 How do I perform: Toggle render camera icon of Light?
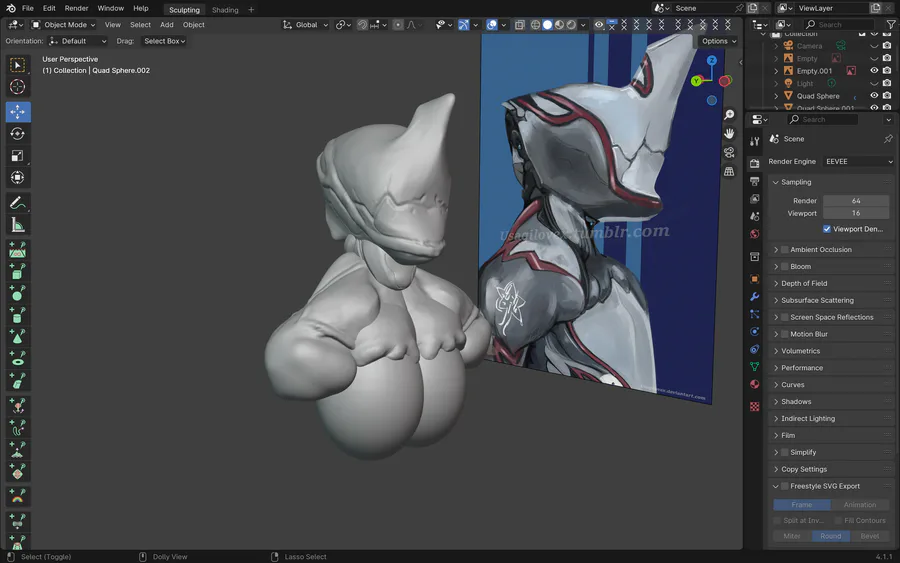tap(887, 83)
